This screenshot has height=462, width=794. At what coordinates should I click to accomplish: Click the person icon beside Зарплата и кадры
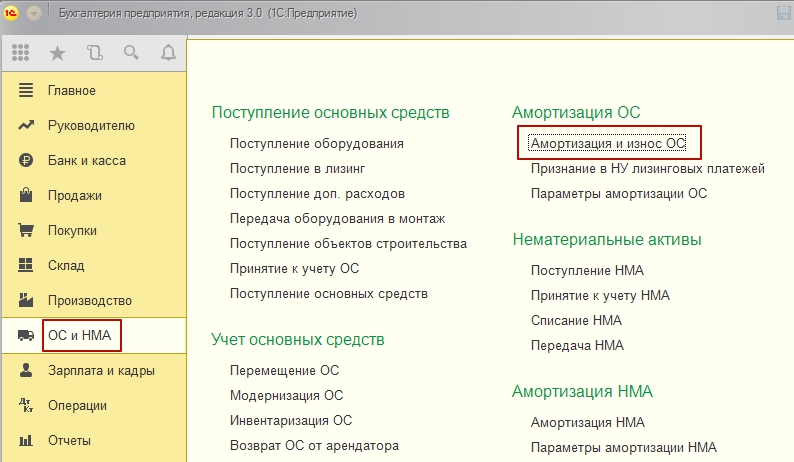point(26,370)
